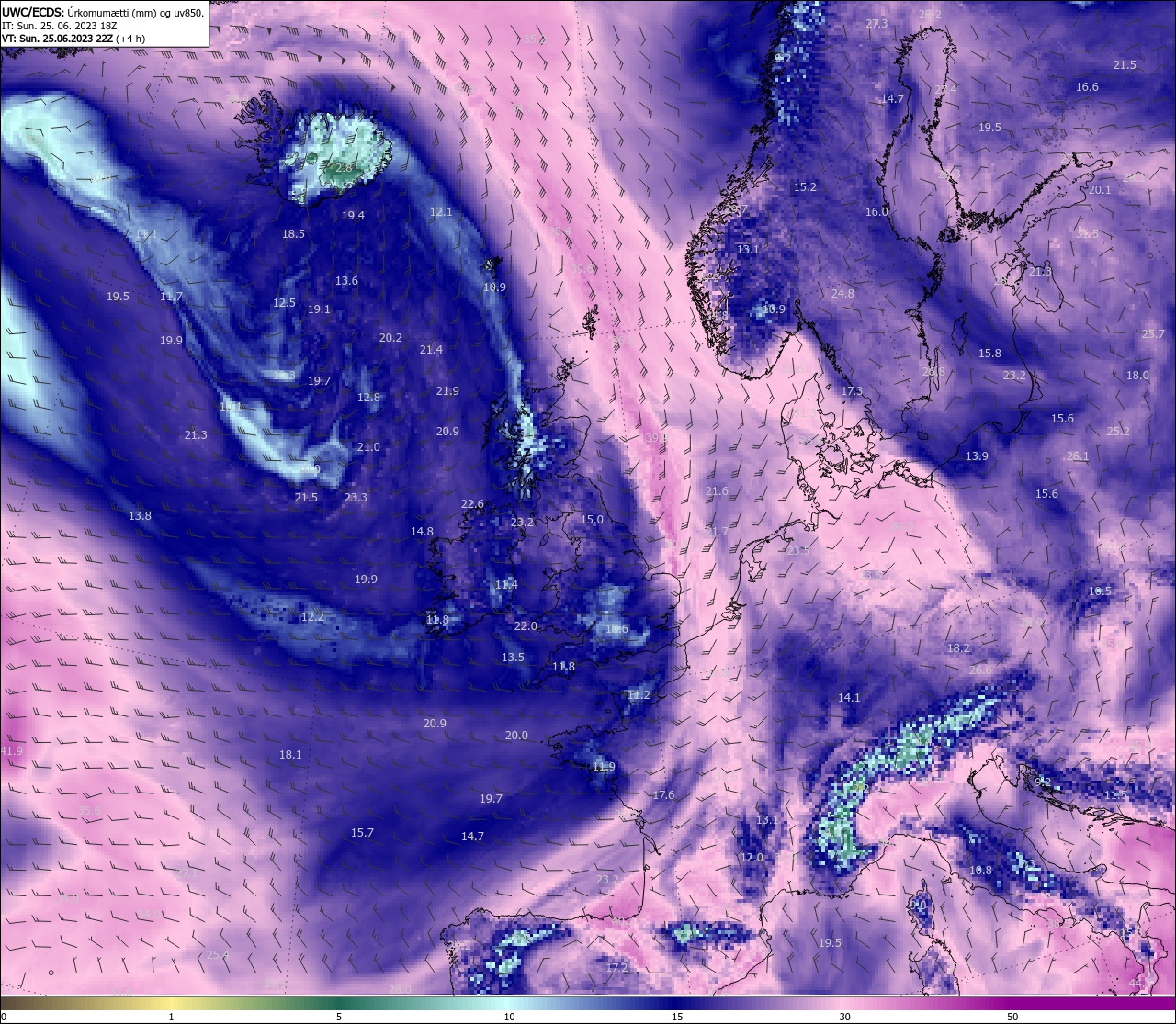Click the 13.8 value on the map

click(140, 515)
